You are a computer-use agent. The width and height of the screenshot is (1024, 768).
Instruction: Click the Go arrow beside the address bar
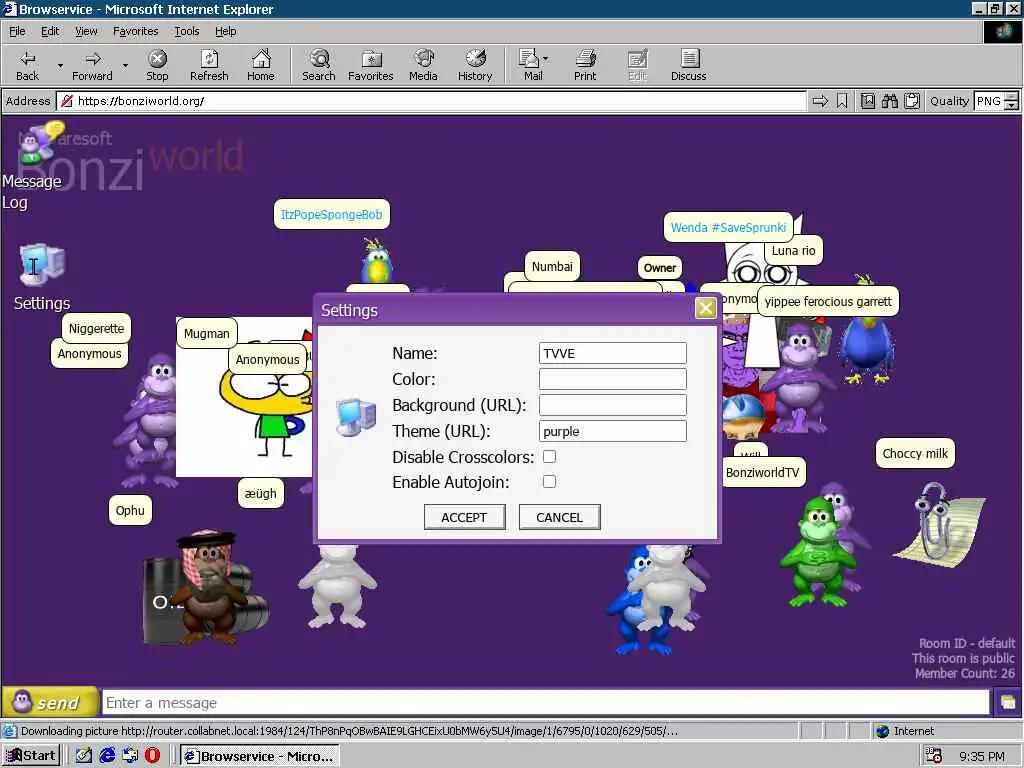pyautogui.click(x=820, y=101)
